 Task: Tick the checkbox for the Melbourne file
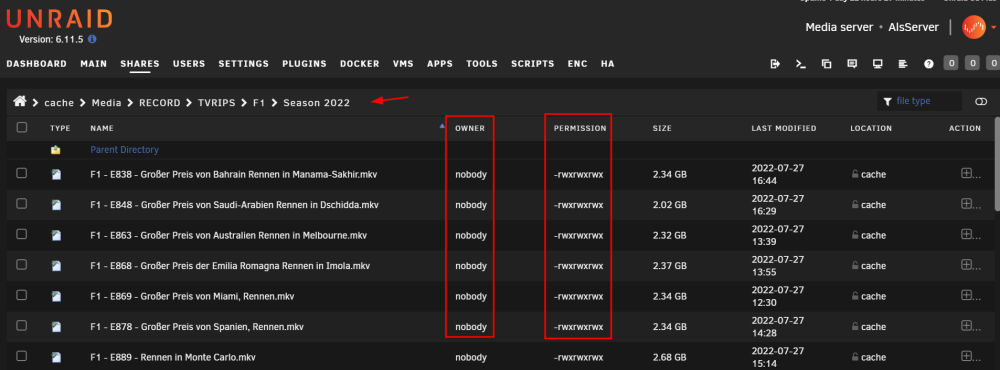22,234
